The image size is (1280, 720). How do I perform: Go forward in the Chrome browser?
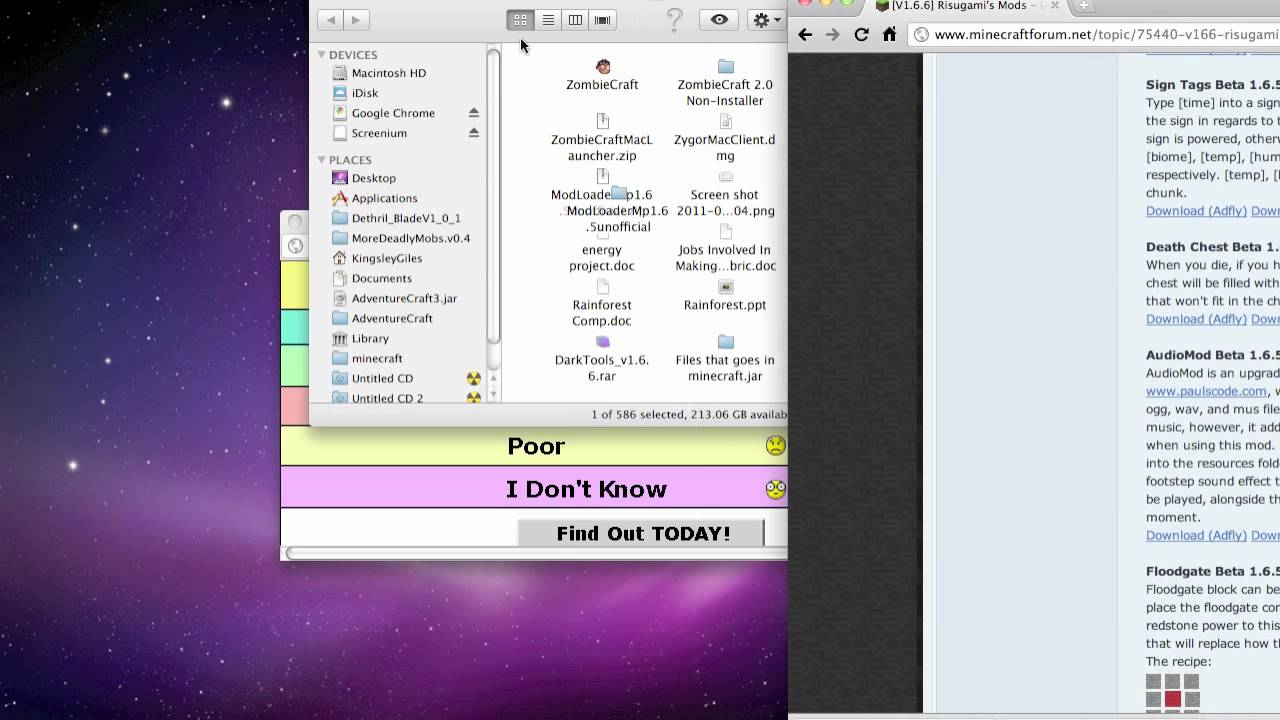pos(833,34)
